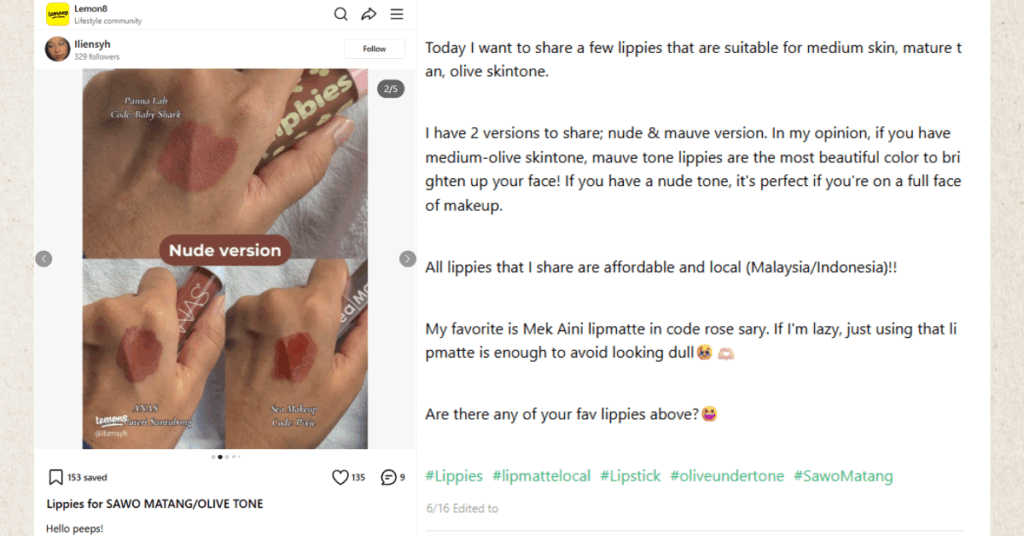Open lliensyh profile avatar
Screen dimensions: 1024x536
(x=58, y=49)
